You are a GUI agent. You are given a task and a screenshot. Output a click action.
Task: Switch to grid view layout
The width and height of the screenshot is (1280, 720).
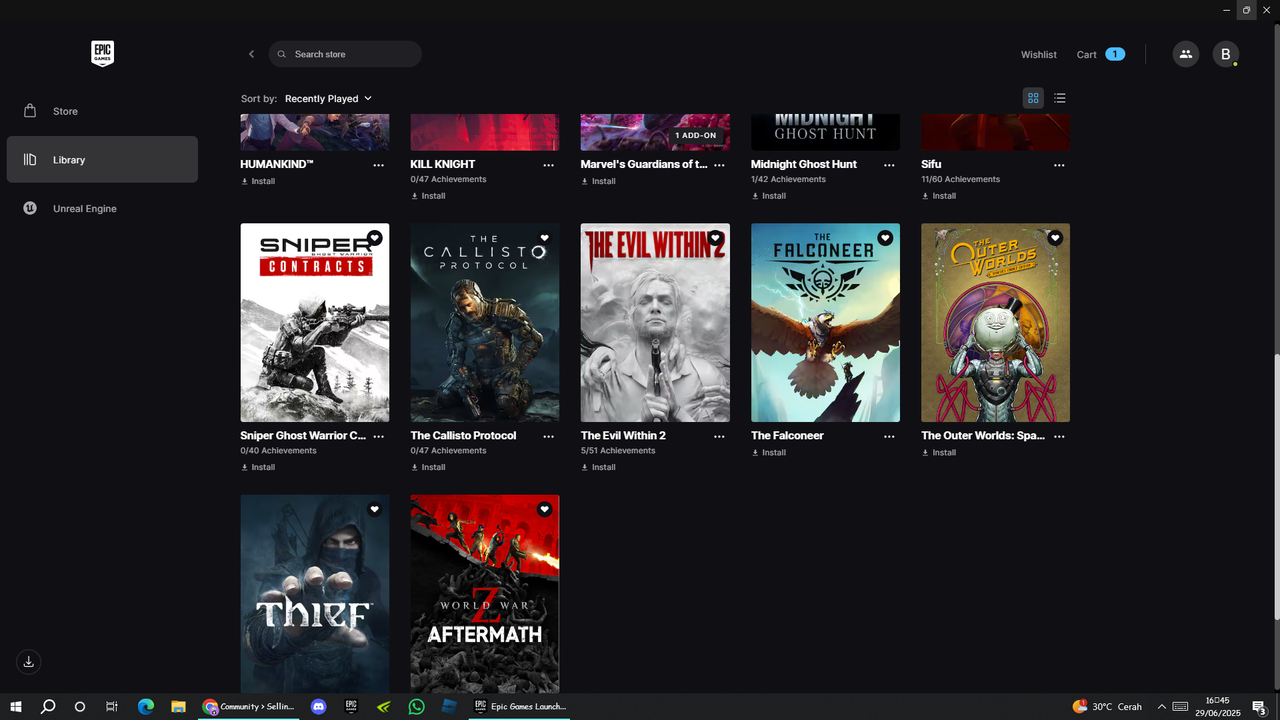pos(1033,98)
